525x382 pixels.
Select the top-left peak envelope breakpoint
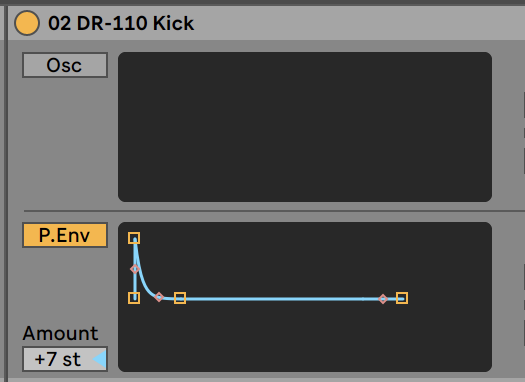[x=134, y=238]
